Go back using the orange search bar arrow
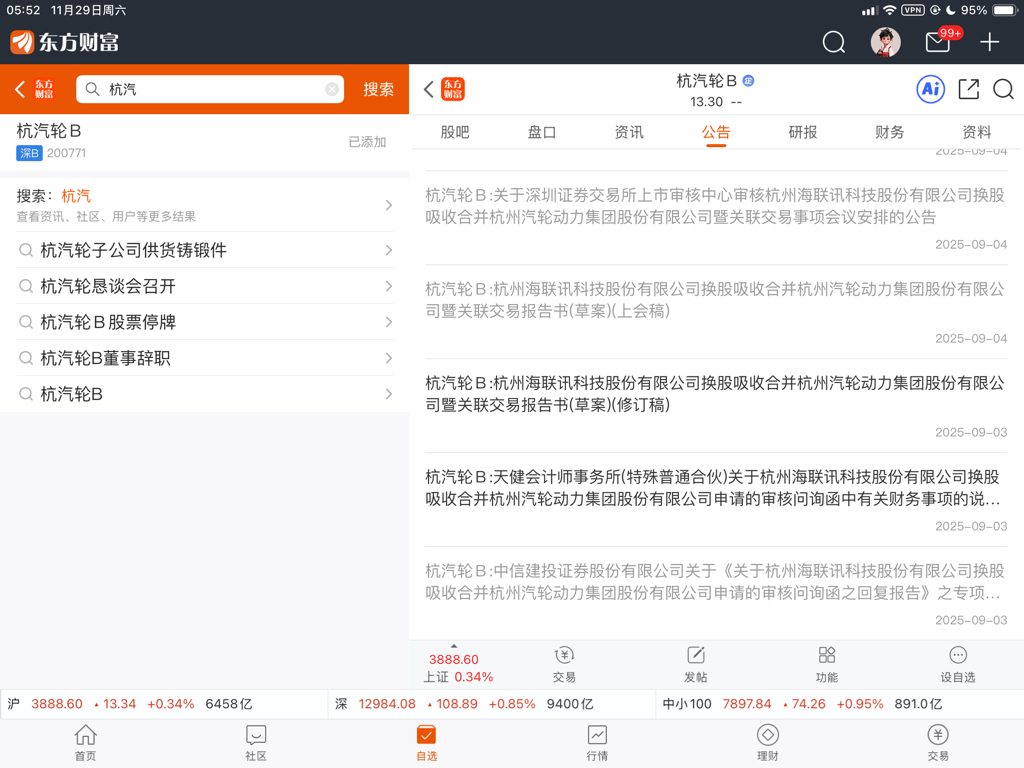 (20, 89)
